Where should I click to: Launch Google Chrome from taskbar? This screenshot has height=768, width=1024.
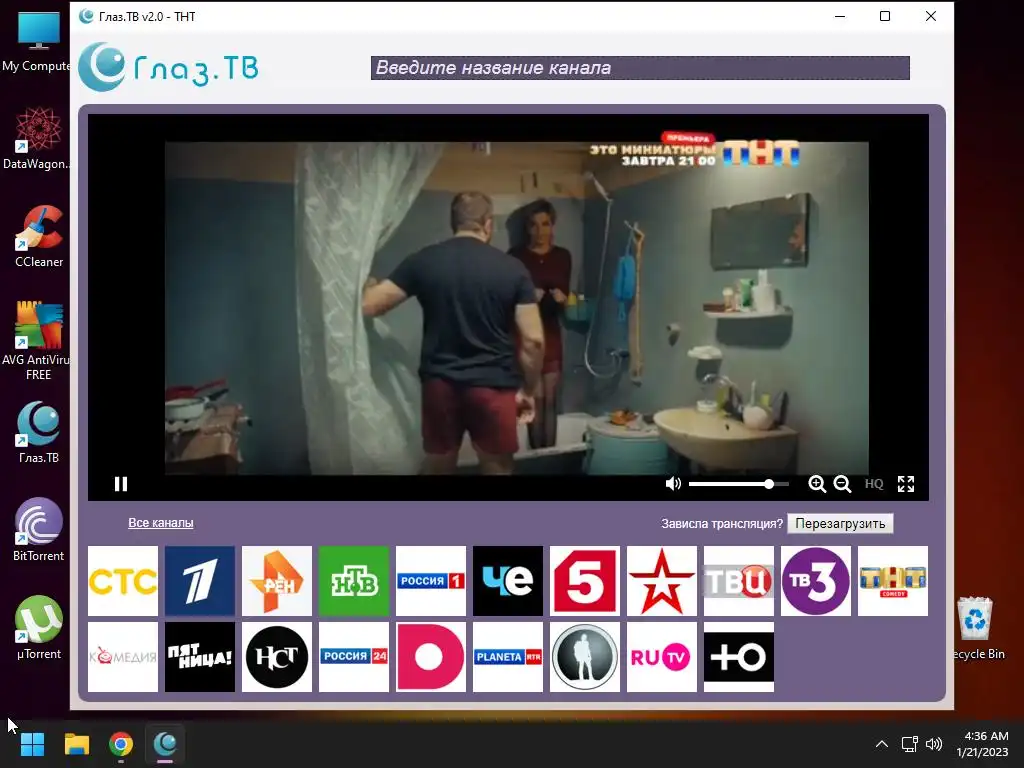pyautogui.click(x=121, y=744)
